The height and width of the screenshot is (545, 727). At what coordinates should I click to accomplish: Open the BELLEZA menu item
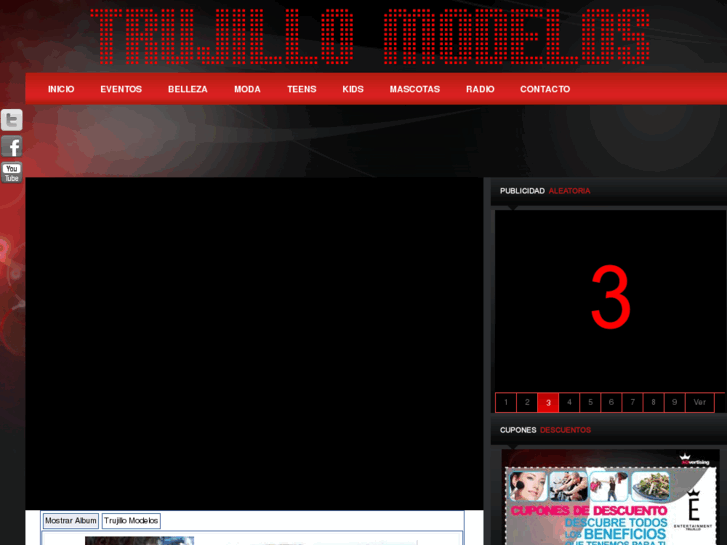pyautogui.click(x=188, y=89)
